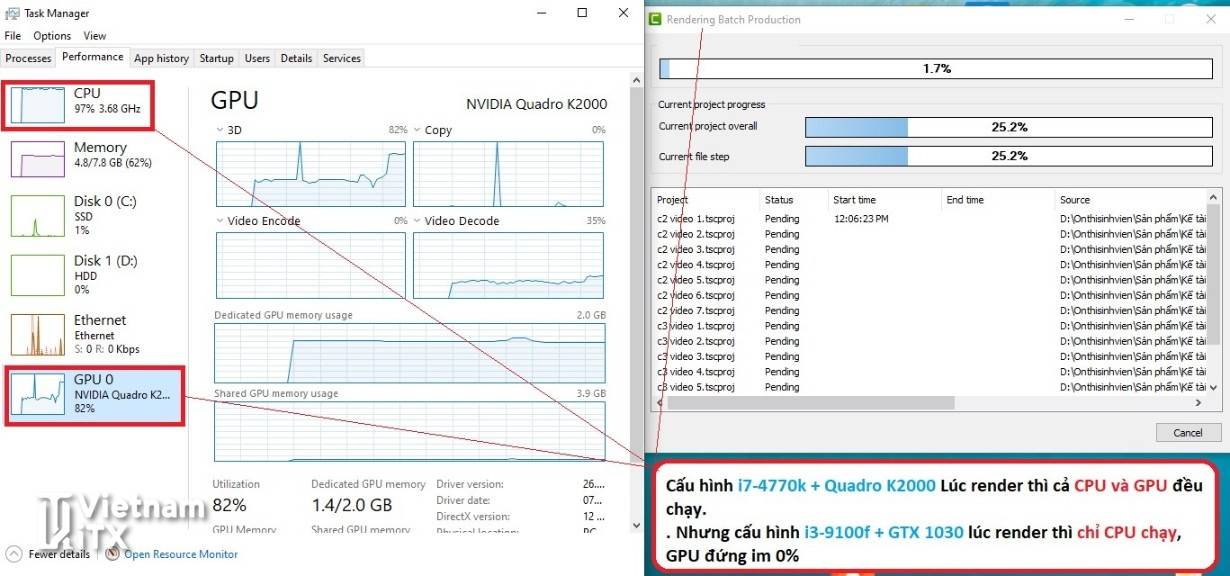Expand the 3D graph engine dropdown
Image resolution: width=1230 pixels, height=576 pixels.
[x=221, y=130]
